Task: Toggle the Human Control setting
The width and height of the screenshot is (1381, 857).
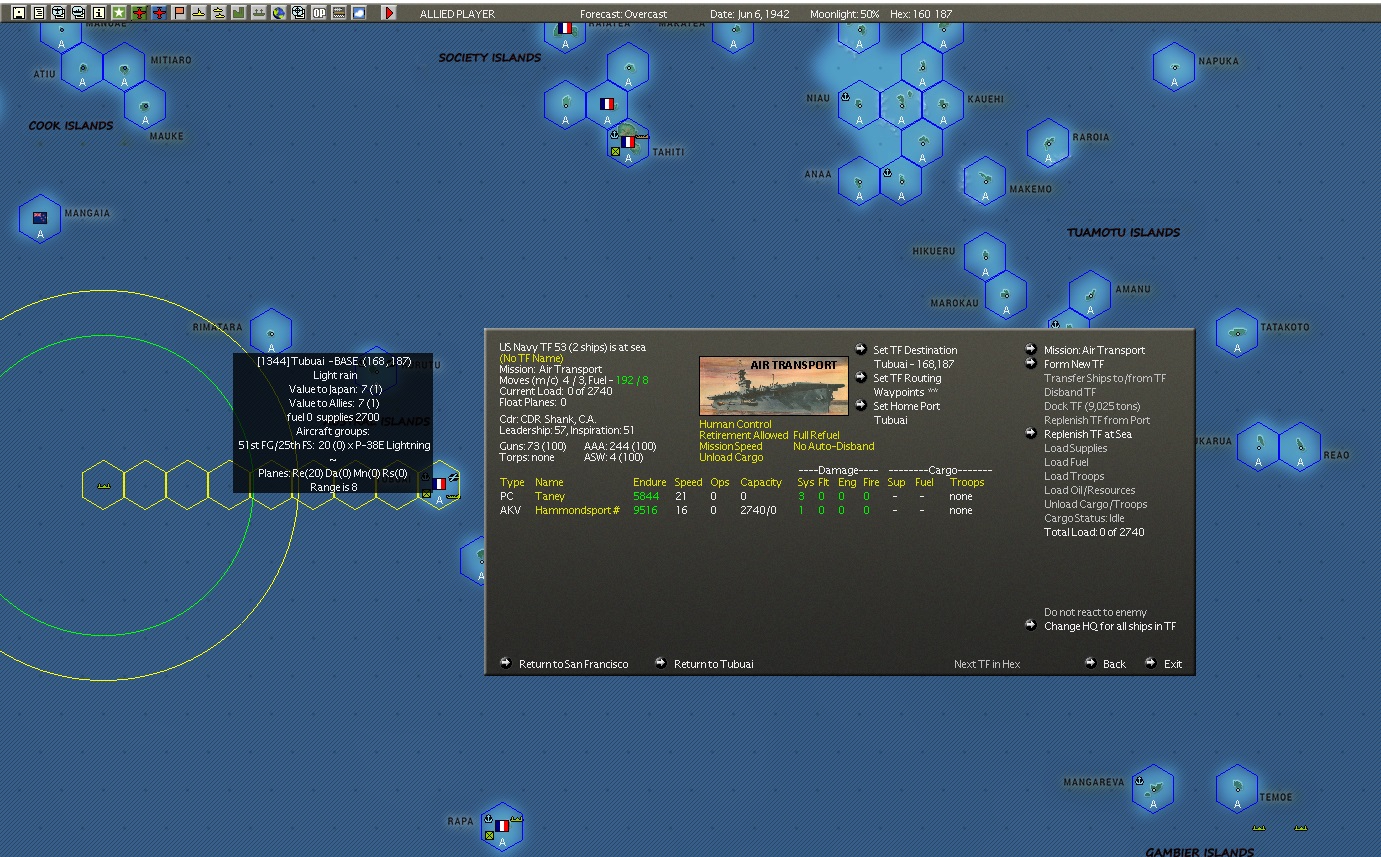Action: tap(735, 424)
